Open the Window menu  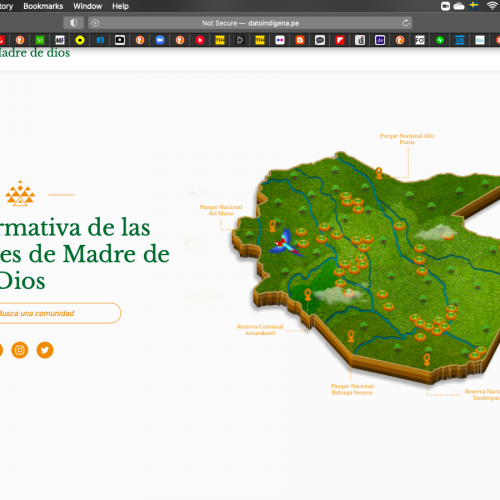(x=88, y=6)
